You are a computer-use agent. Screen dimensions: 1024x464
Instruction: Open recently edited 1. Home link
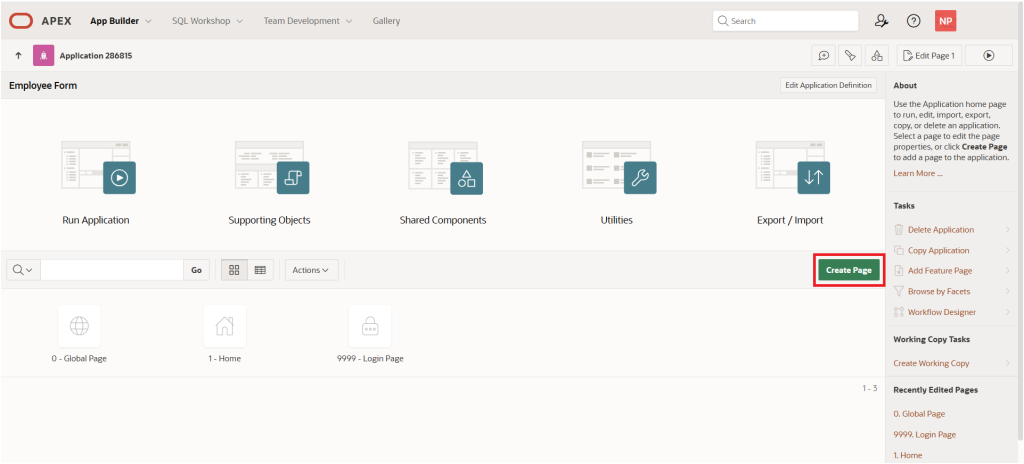click(908, 455)
